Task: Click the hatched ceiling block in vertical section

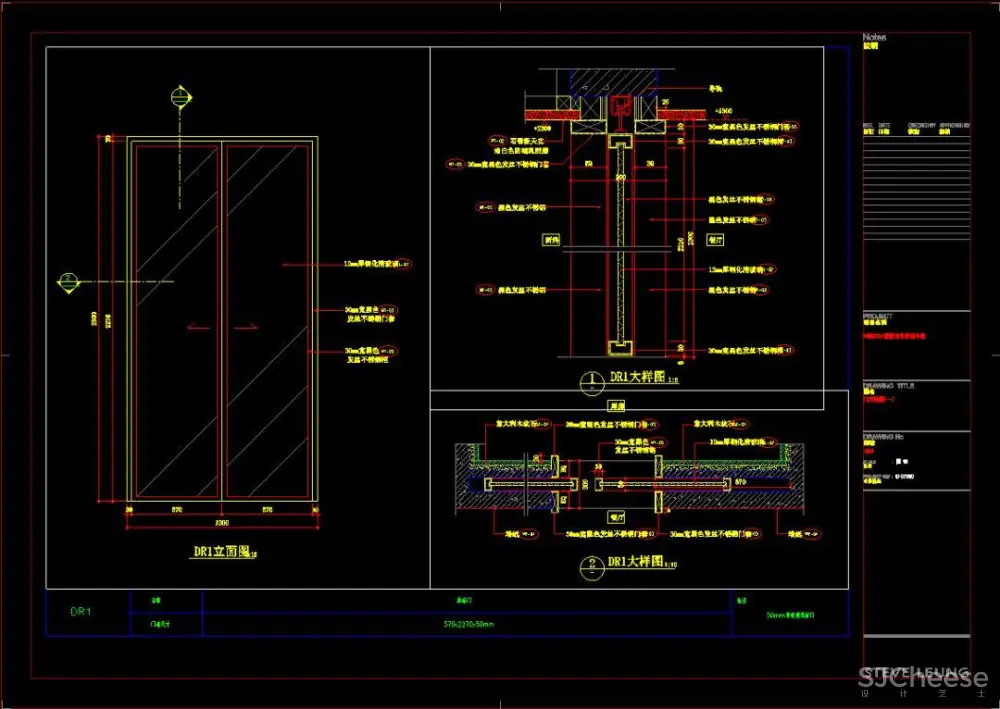Action: tap(613, 79)
